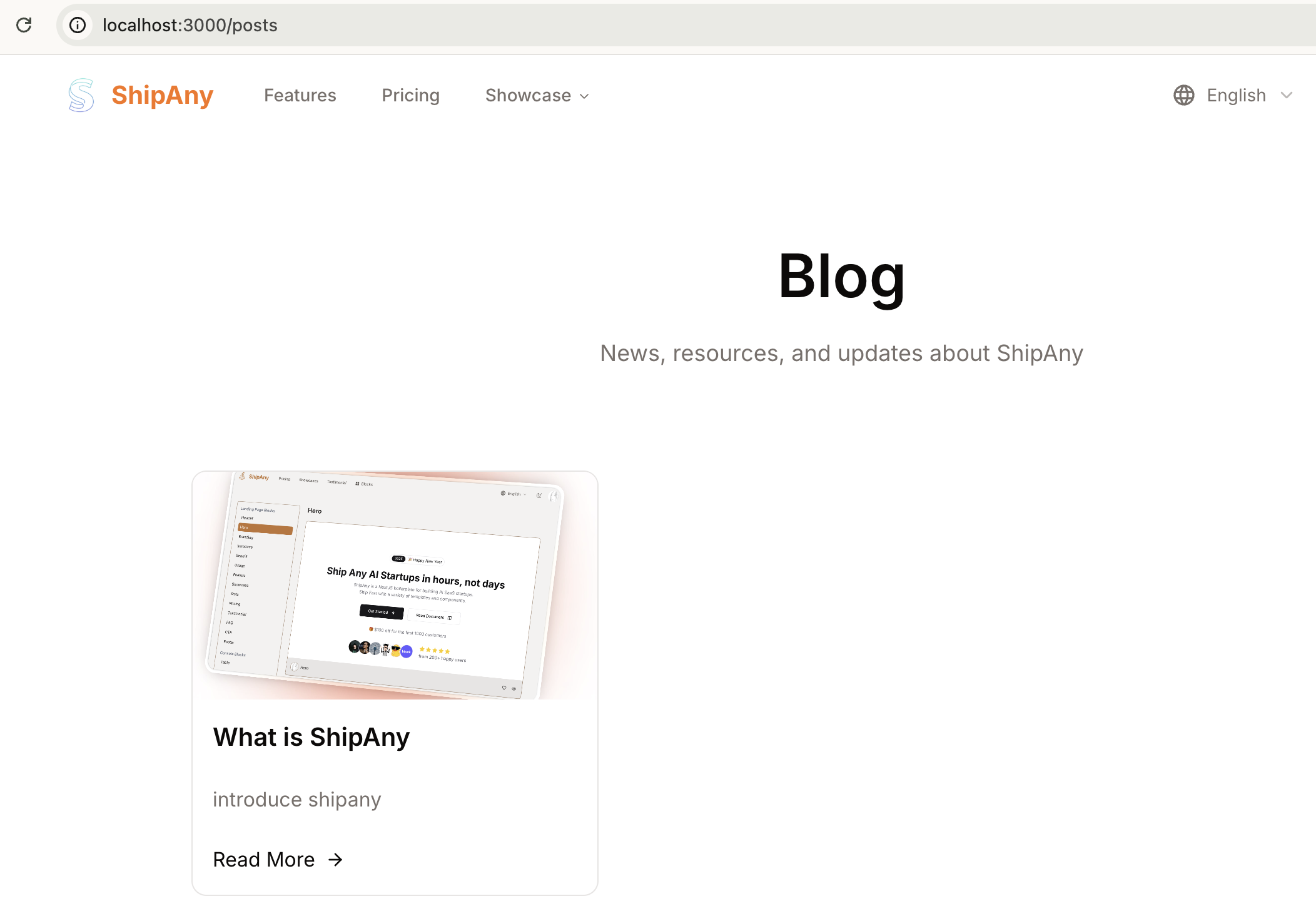Screen dimensions: 1316x921
Task: Open the language dropdown chevron
Action: tap(1287, 95)
